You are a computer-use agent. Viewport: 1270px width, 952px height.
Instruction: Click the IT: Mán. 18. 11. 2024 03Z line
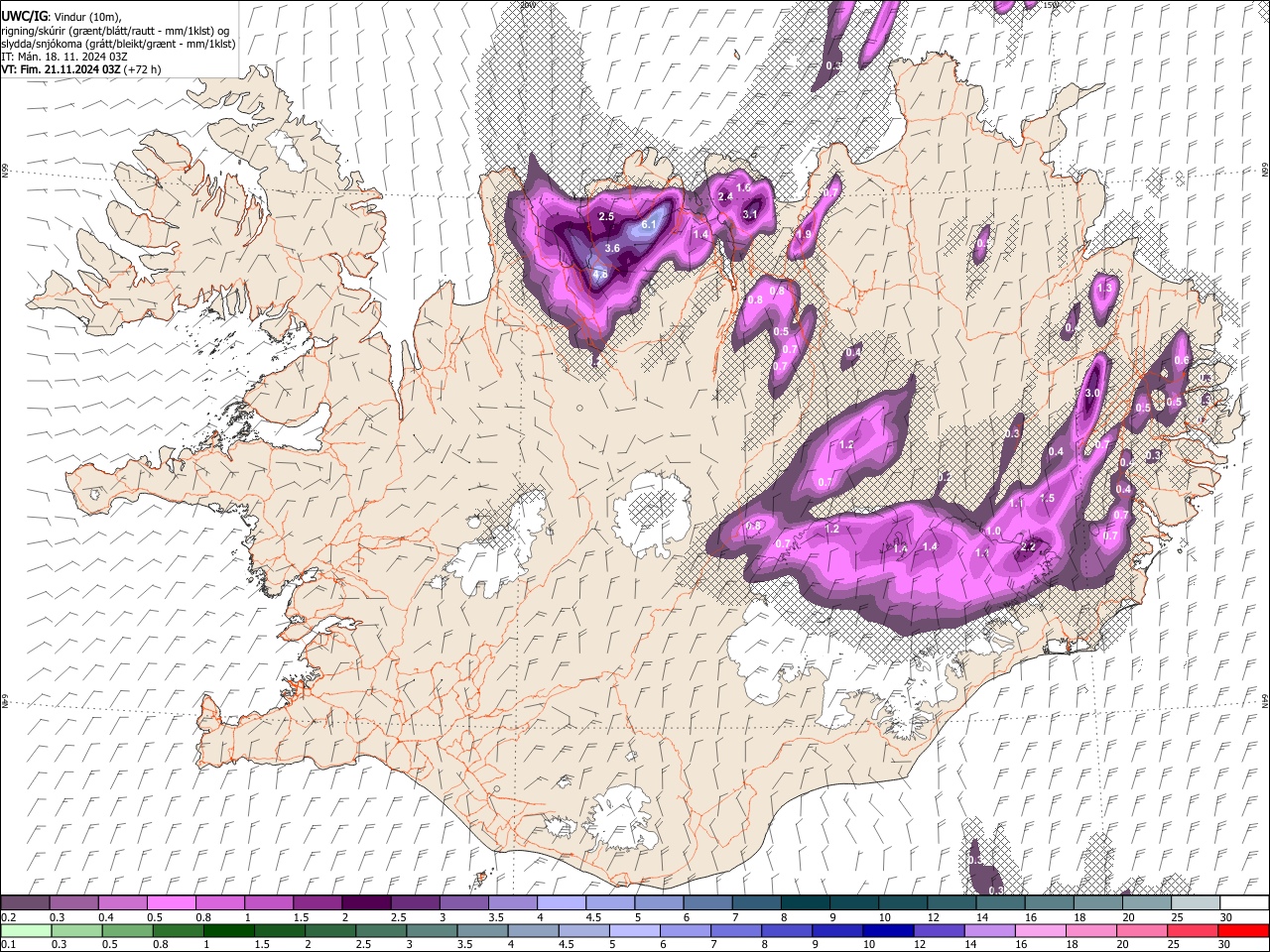click(x=64, y=57)
